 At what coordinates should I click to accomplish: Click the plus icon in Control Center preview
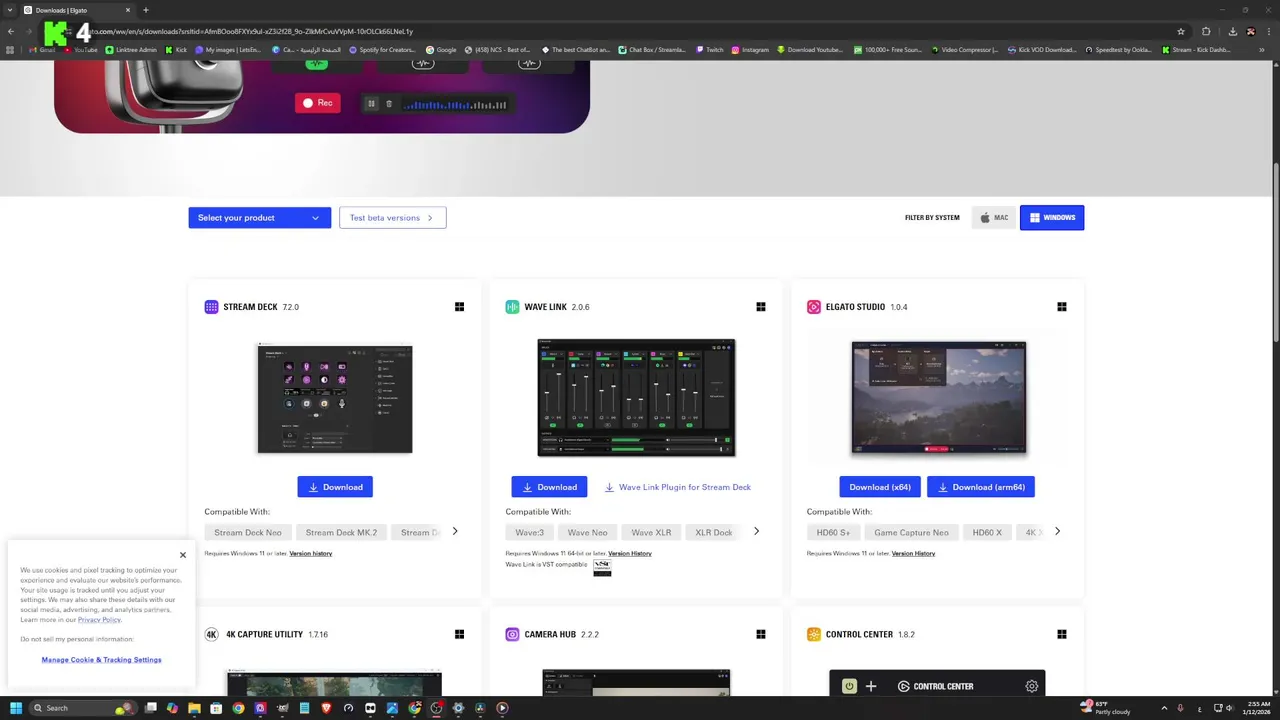click(871, 686)
